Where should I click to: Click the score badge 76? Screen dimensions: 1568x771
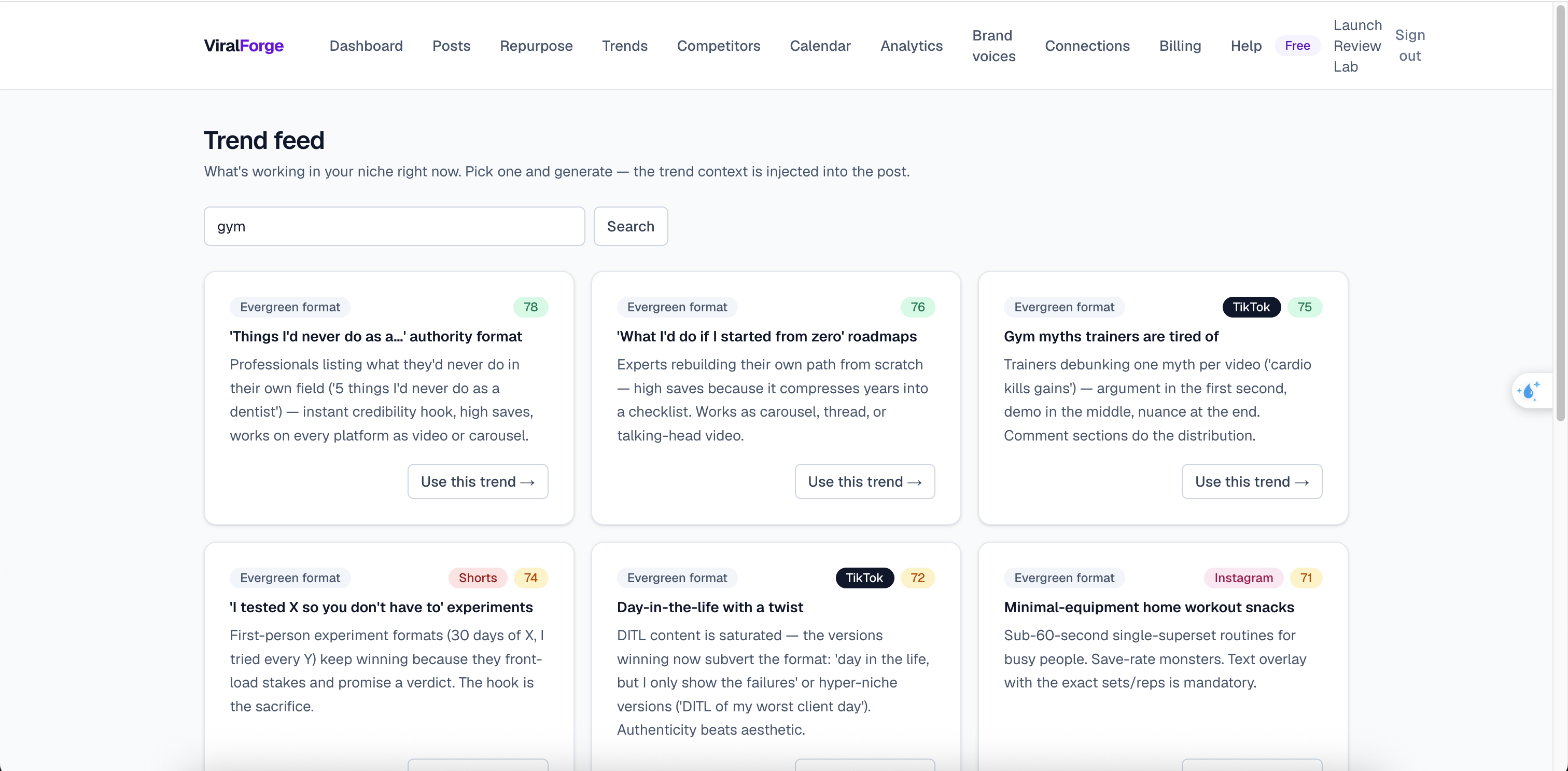coord(917,307)
